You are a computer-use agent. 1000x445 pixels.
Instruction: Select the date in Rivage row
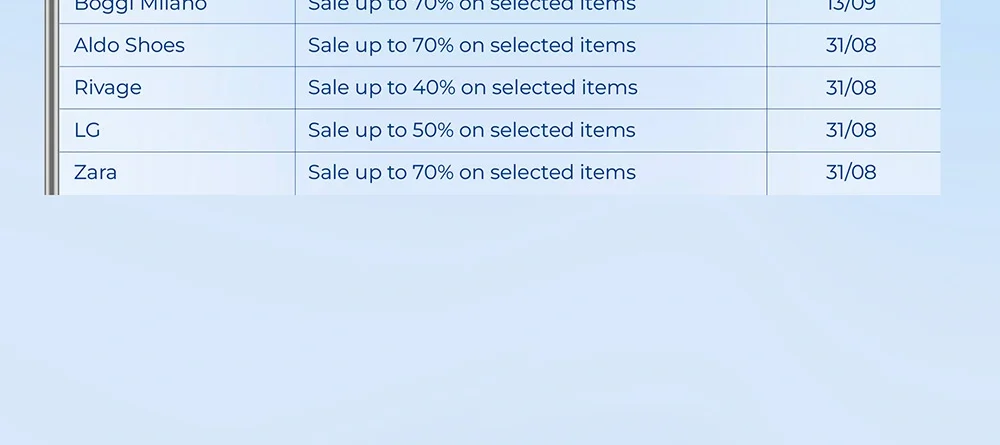851,88
